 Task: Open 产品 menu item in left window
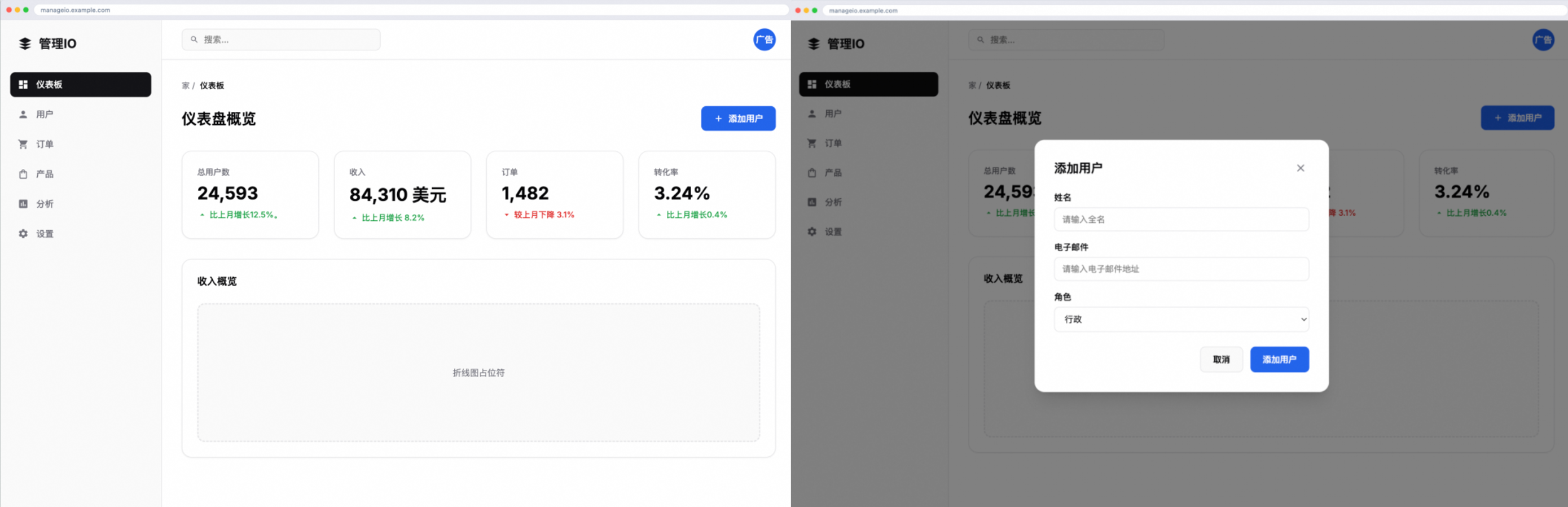(80, 174)
